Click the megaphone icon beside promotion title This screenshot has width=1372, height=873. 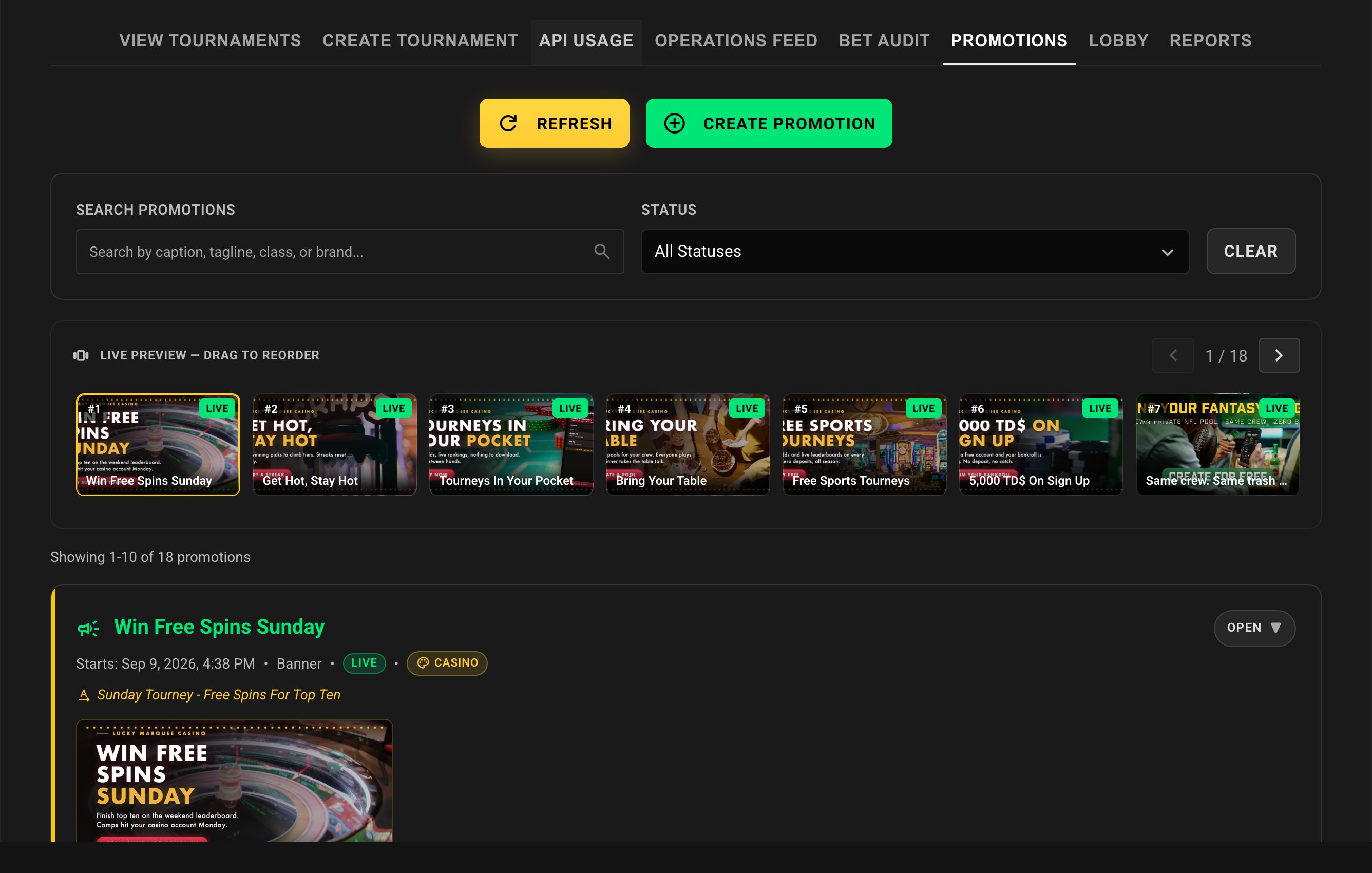click(x=88, y=628)
